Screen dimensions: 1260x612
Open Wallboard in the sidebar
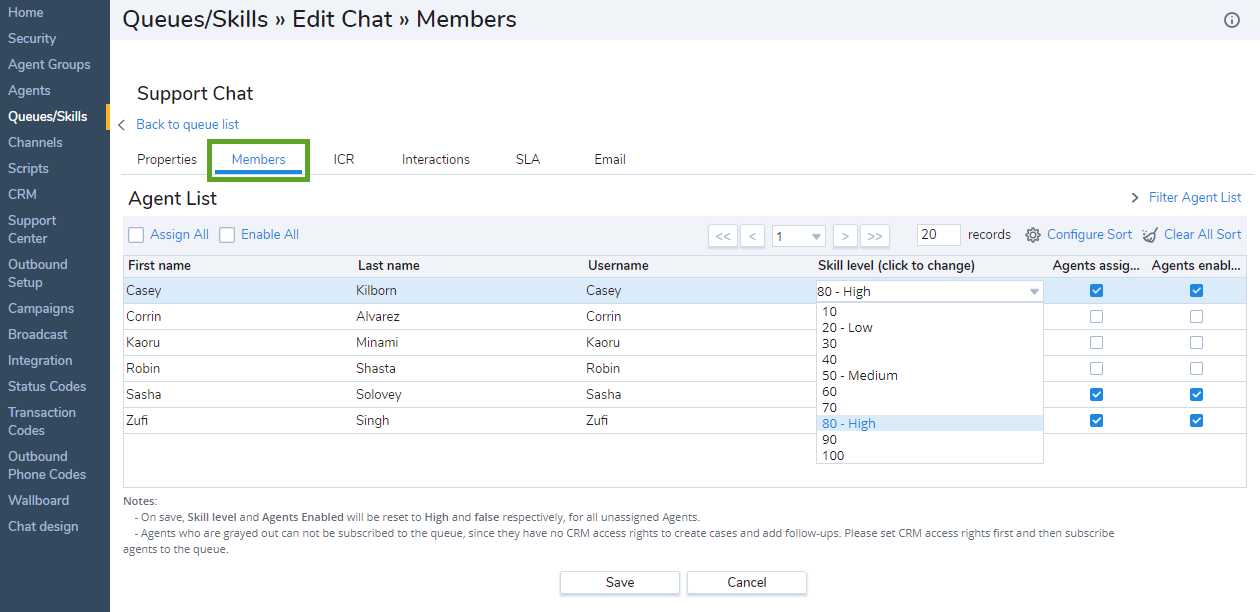point(39,501)
